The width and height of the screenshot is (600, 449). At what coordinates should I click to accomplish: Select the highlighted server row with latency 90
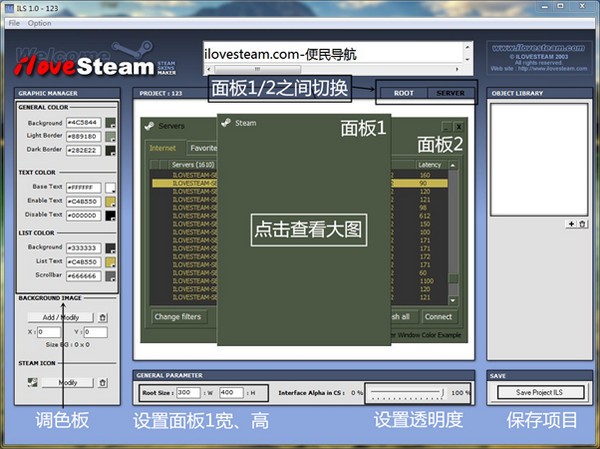[300, 183]
